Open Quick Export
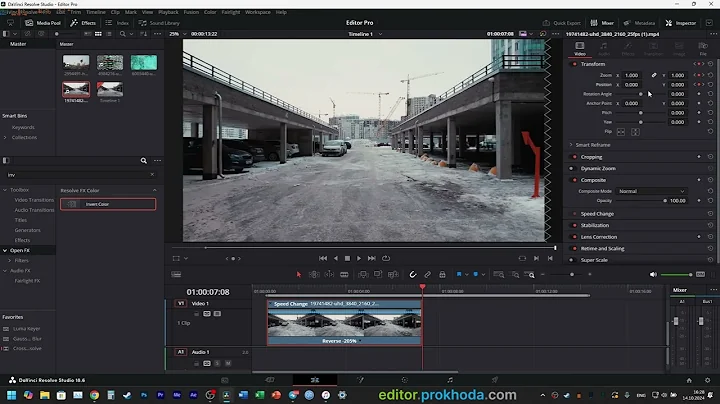The height and width of the screenshot is (404, 720). (x=562, y=23)
